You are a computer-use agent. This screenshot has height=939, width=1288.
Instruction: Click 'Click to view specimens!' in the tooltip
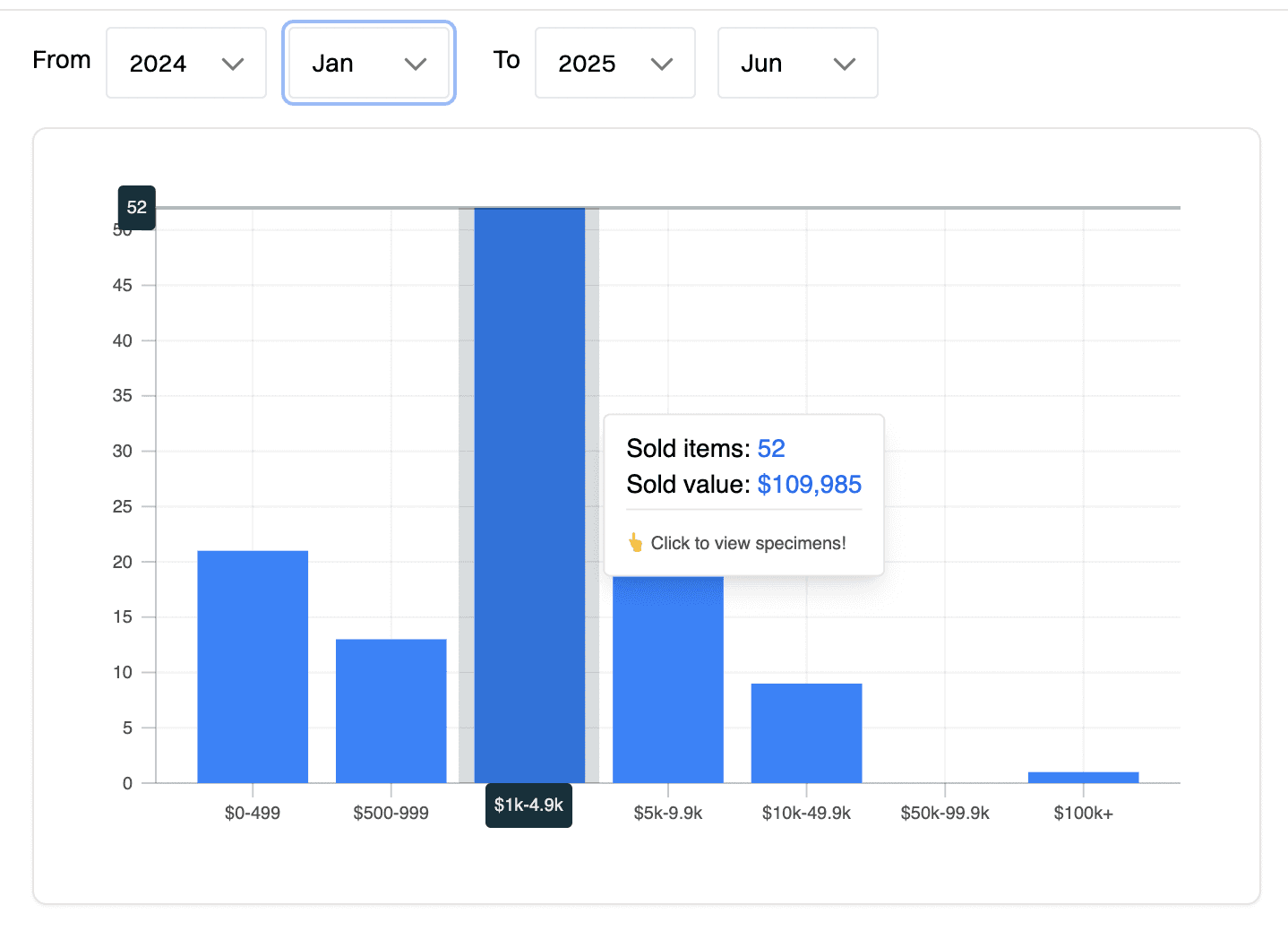click(750, 543)
